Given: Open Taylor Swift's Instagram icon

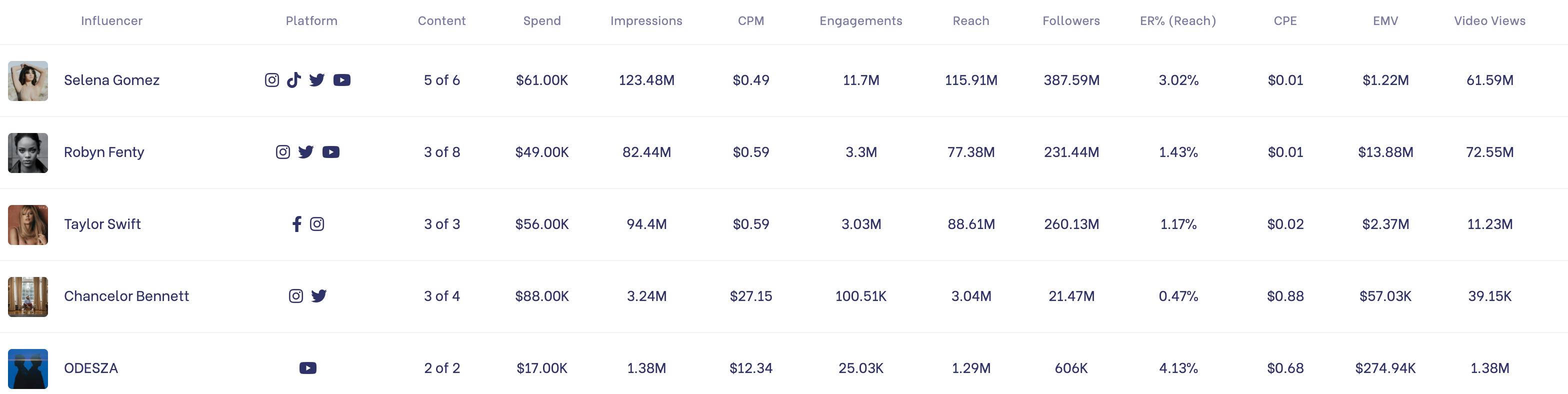Looking at the screenshot, I should tap(317, 223).
